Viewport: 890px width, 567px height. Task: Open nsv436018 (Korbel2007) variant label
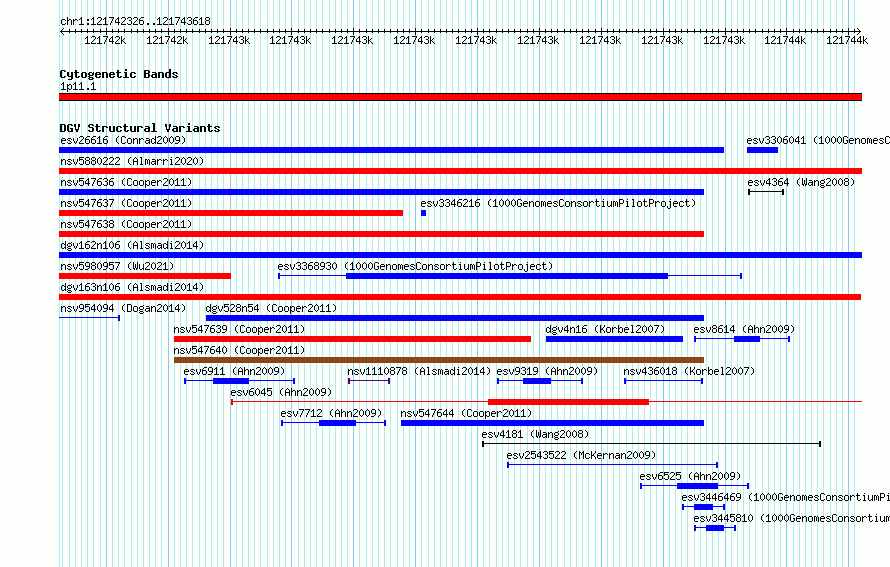pyautogui.click(x=689, y=371)
